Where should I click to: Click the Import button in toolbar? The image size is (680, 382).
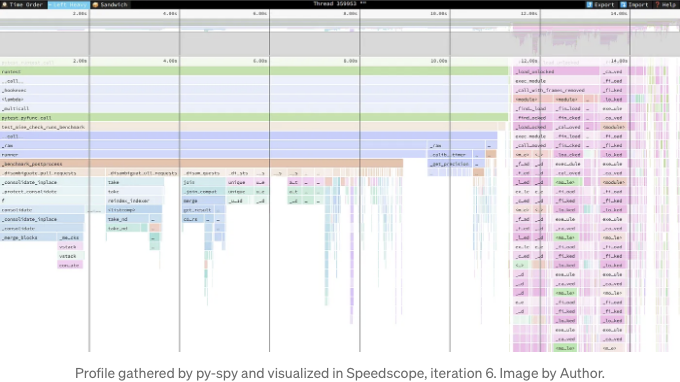click(635, 4)
